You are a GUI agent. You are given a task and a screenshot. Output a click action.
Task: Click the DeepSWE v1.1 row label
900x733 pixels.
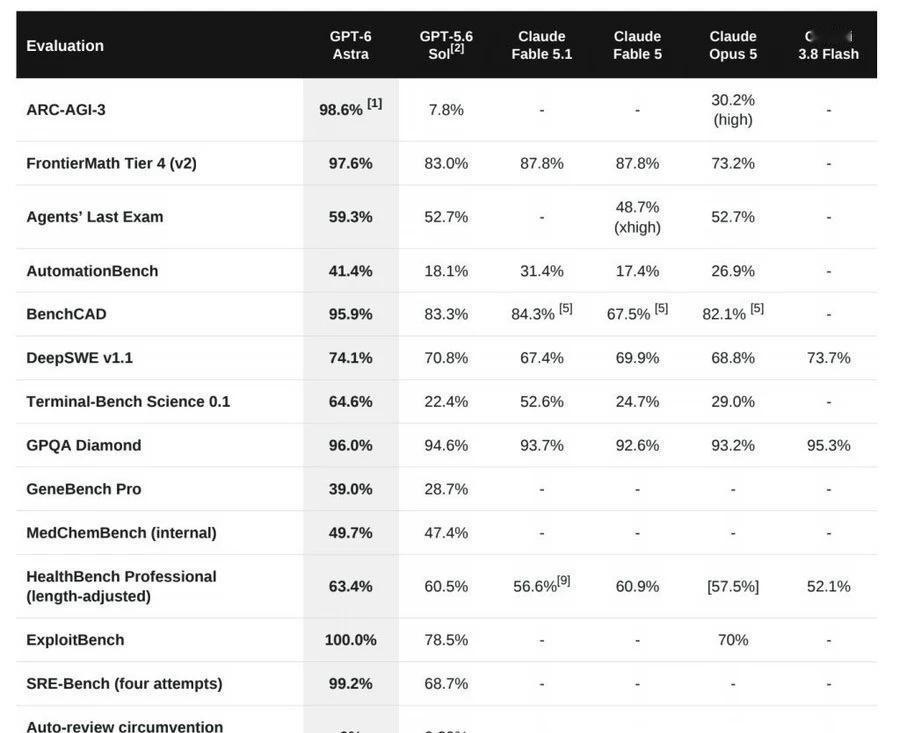point(79,358)
